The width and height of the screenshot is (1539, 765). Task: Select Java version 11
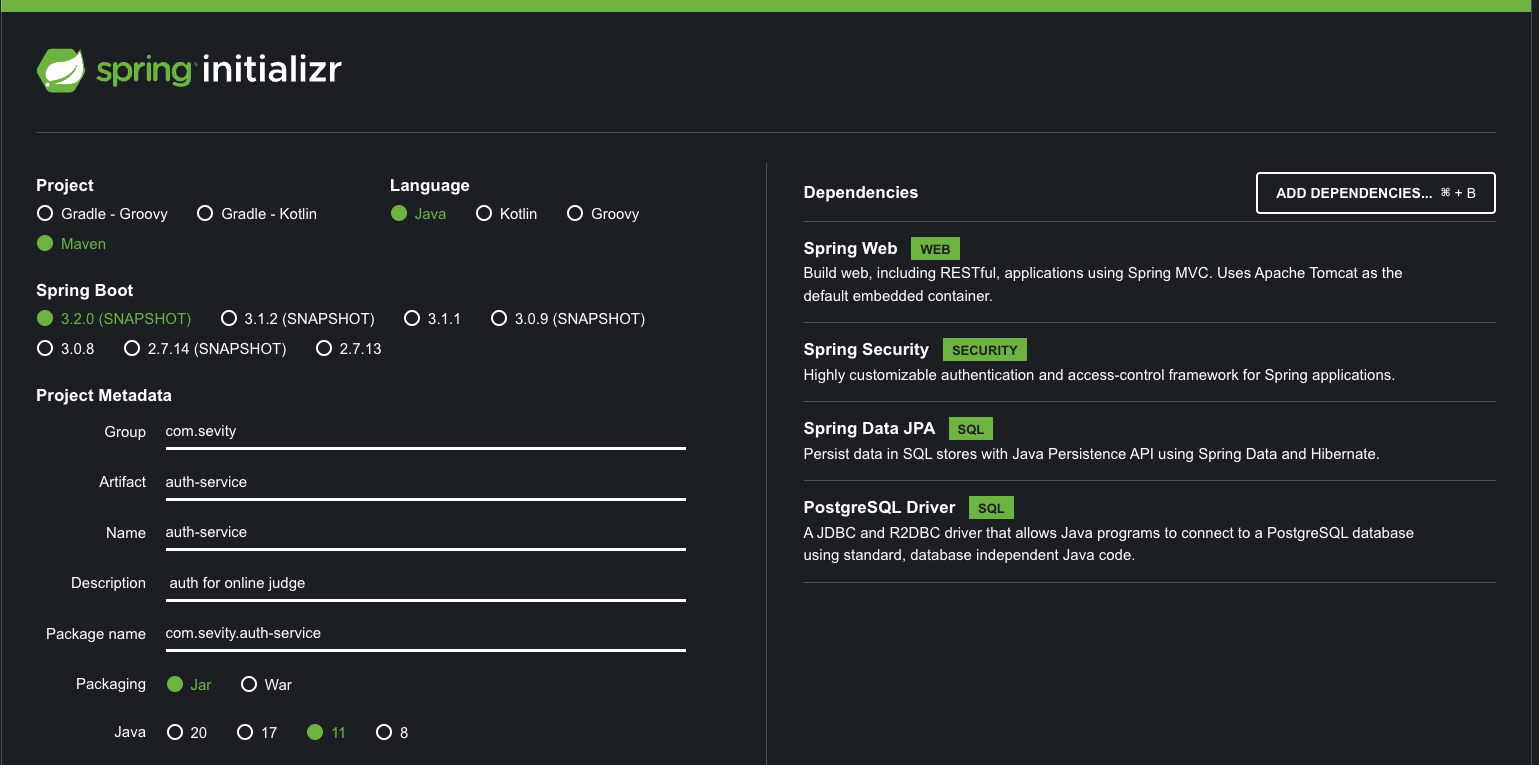[x=326, y=733]
